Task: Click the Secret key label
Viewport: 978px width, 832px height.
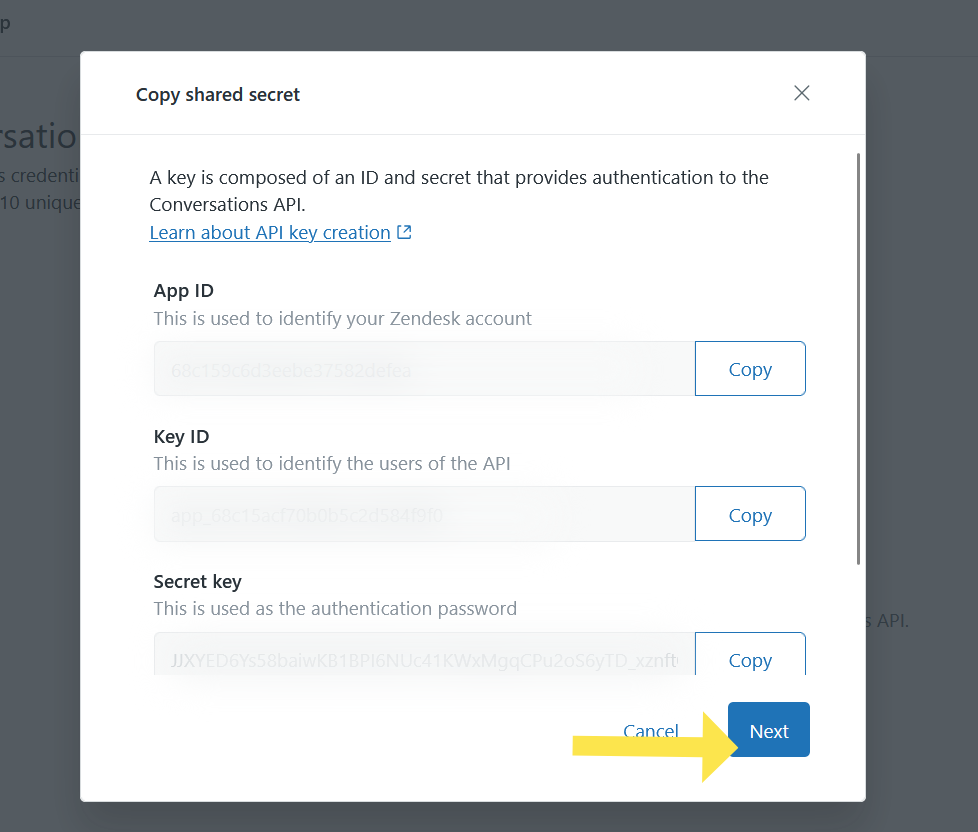Action: [x=198, y=581]
